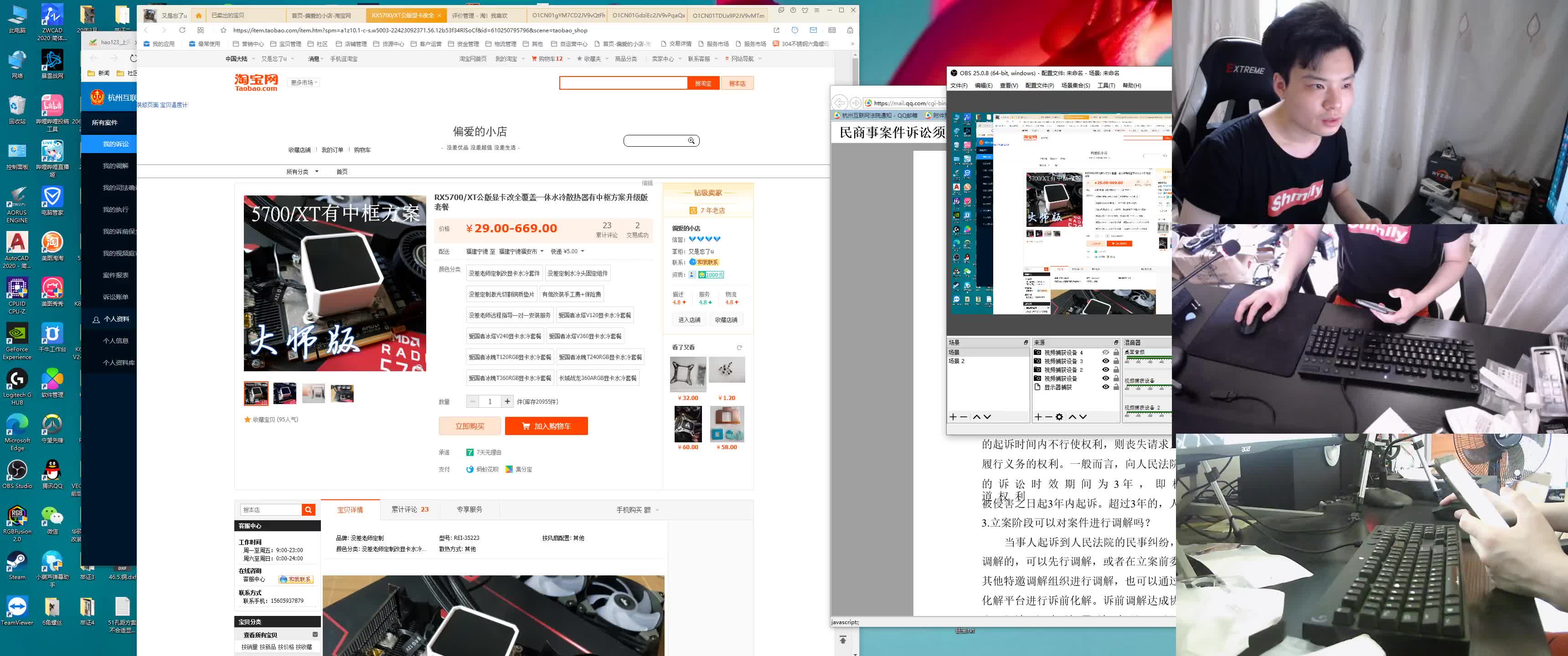
Task: Click the 收藏店铺 button in seller card
Action: point(726,319)
